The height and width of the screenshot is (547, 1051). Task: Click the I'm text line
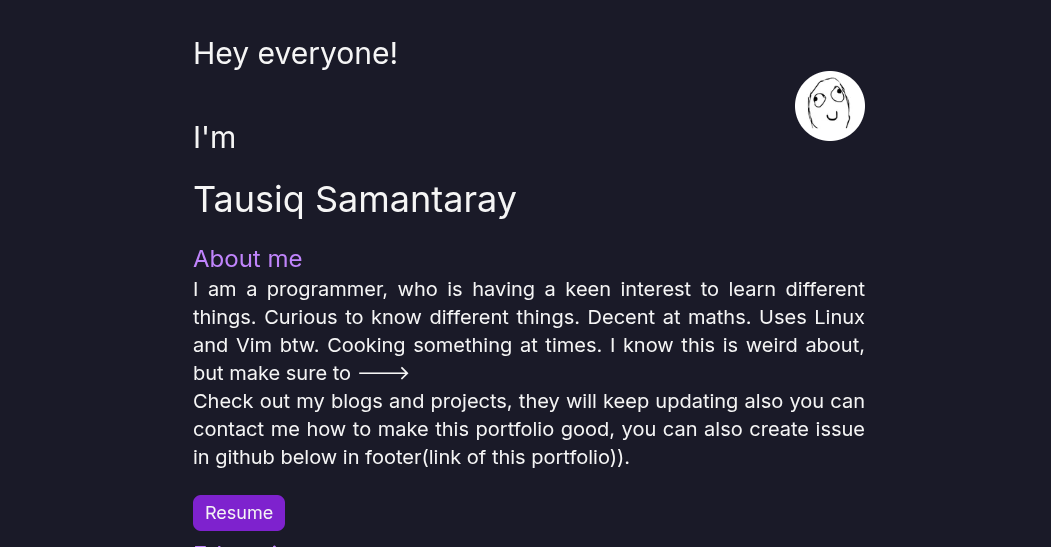pos(214,137)
